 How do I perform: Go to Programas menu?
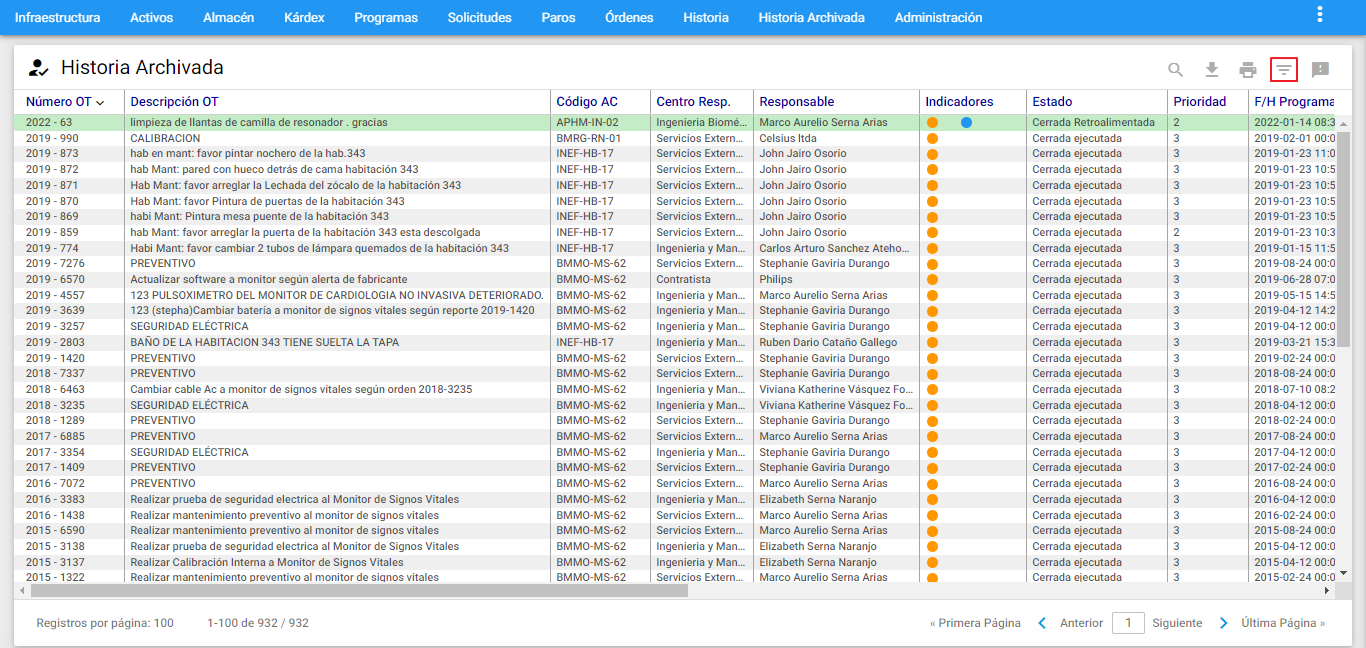coord(386,18)
